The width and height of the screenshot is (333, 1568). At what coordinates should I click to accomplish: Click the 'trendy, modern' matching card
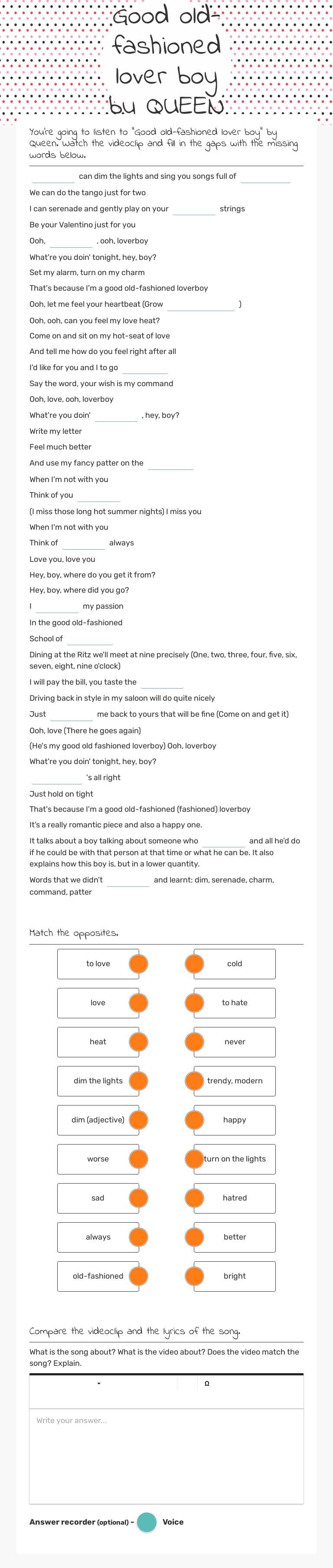pos(235,1080)
